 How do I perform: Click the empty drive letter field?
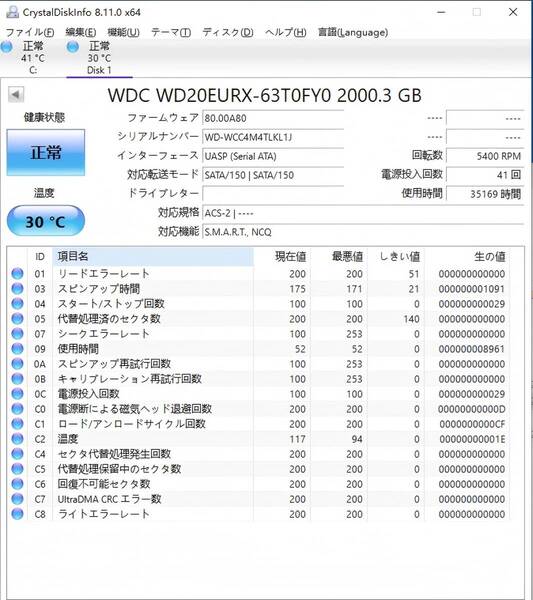(x=273, y=194)
